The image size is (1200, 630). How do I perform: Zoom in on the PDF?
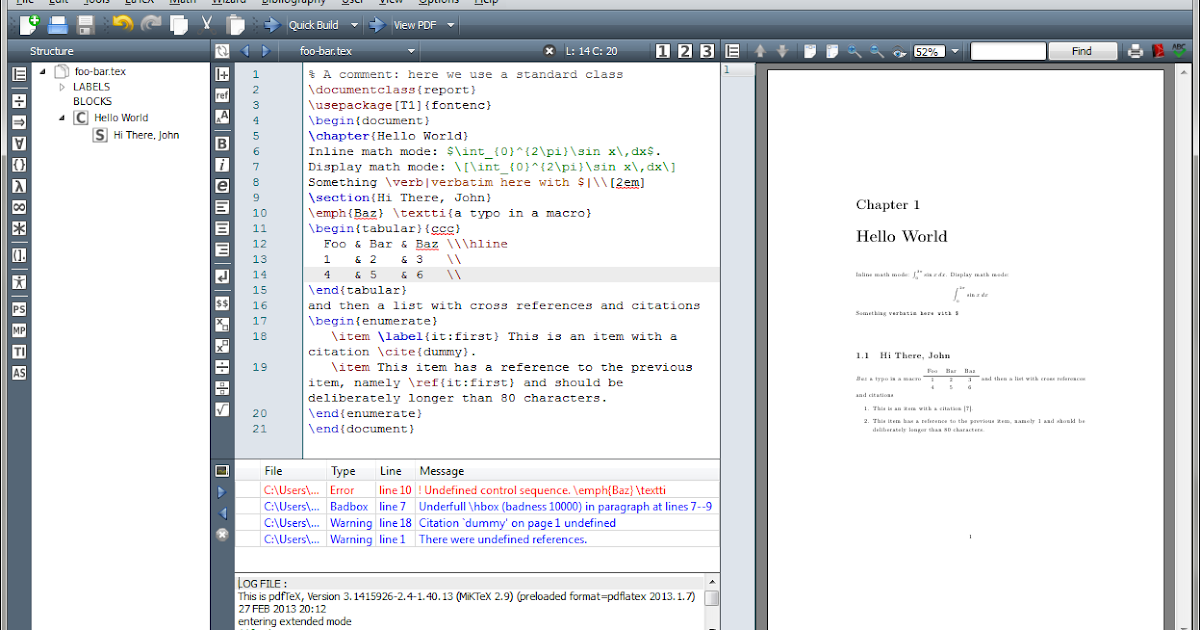point(854,51)
